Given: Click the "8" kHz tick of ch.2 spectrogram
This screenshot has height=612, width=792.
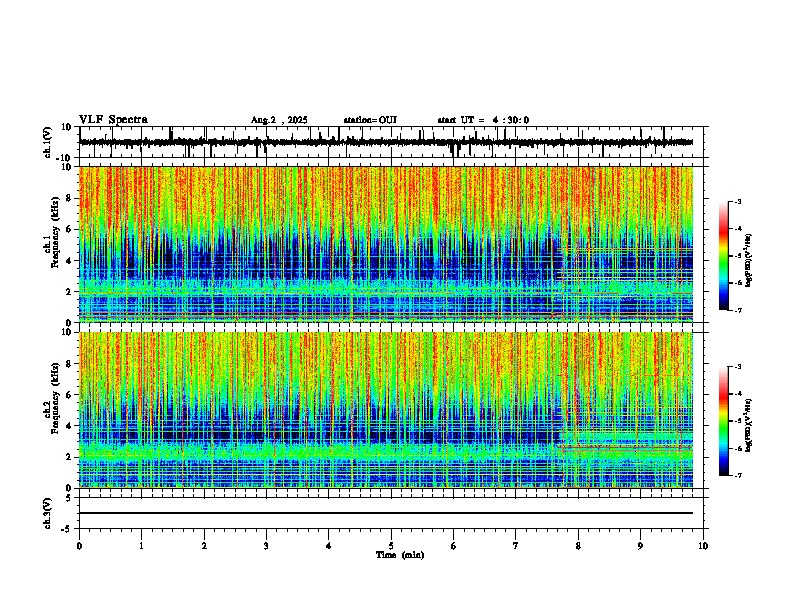Looking at the screenshot, I should tap(69, 364).
